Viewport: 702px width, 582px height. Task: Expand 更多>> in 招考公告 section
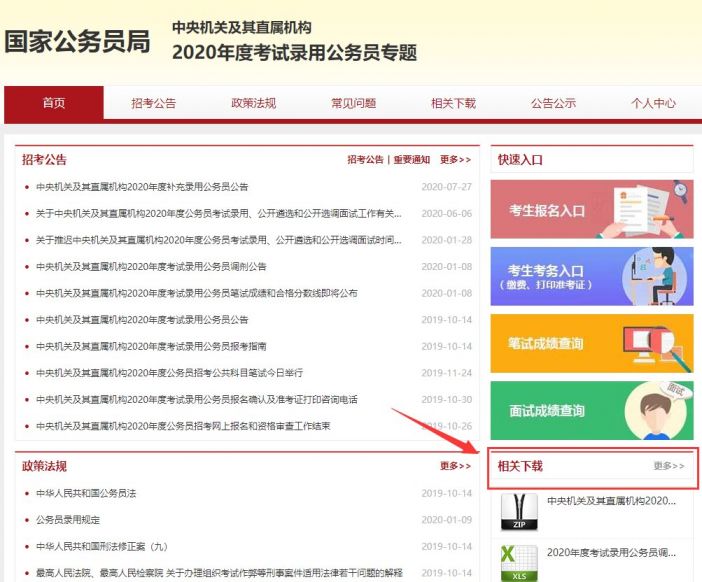coord(455,160)
